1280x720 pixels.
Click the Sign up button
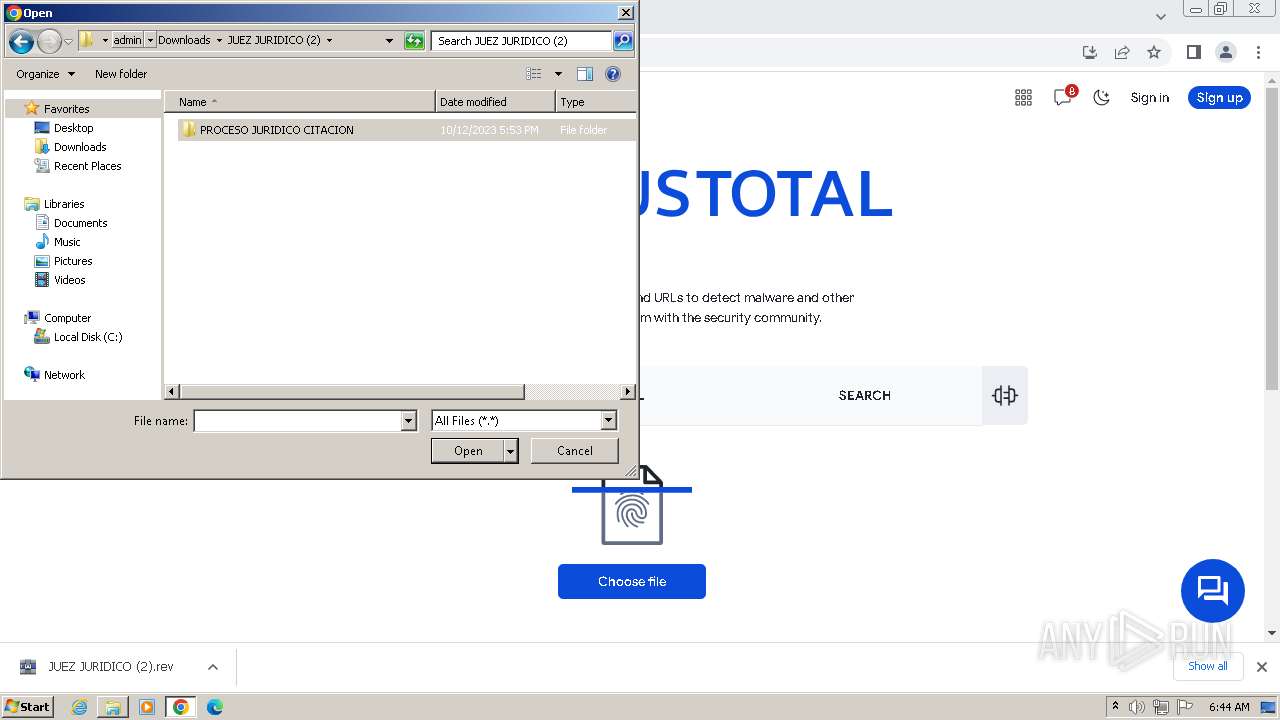point(1219,97)
